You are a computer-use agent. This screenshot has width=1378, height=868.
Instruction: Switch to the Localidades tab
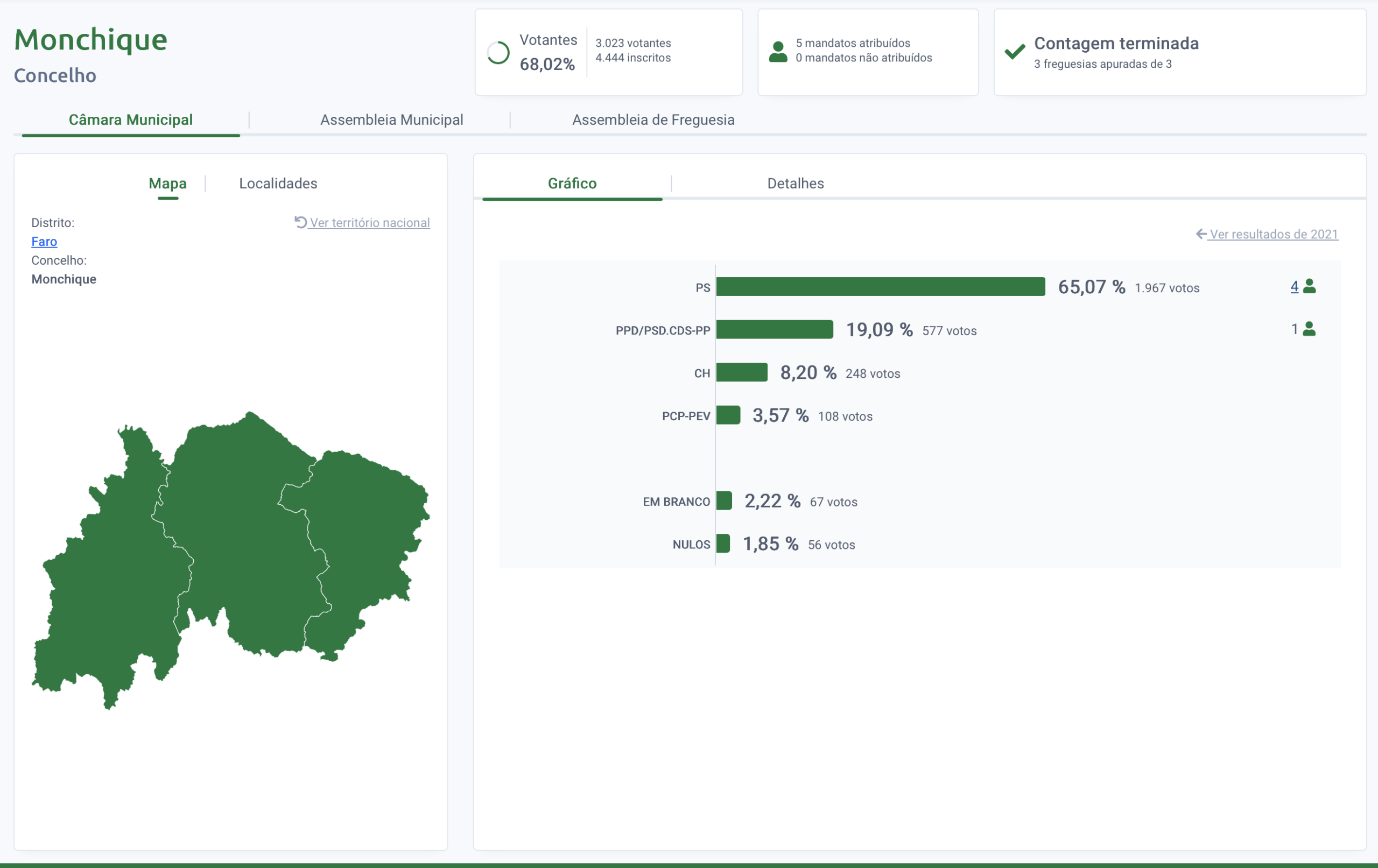(278, 183)
